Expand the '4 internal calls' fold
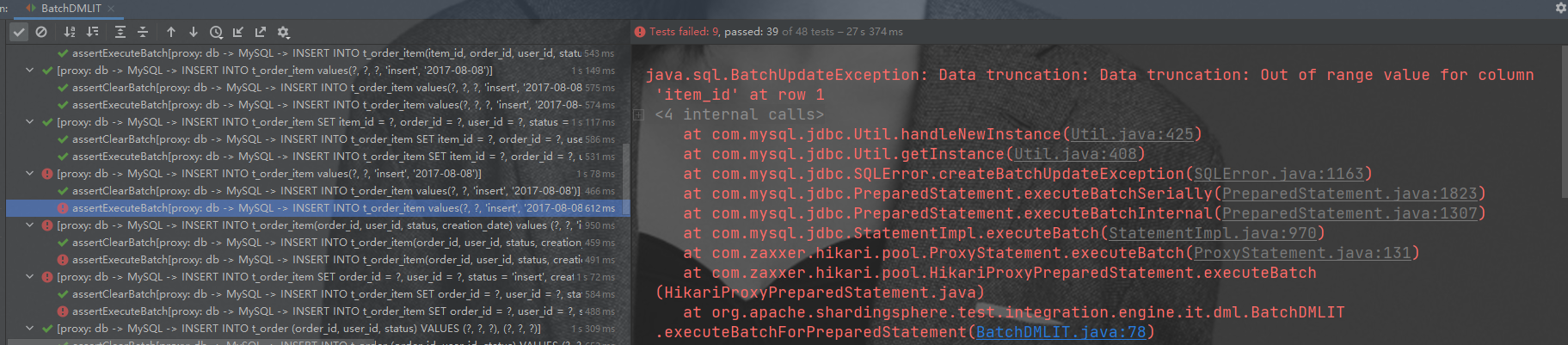The width and height of the screenshot is (1568, 345). [639, 114]
